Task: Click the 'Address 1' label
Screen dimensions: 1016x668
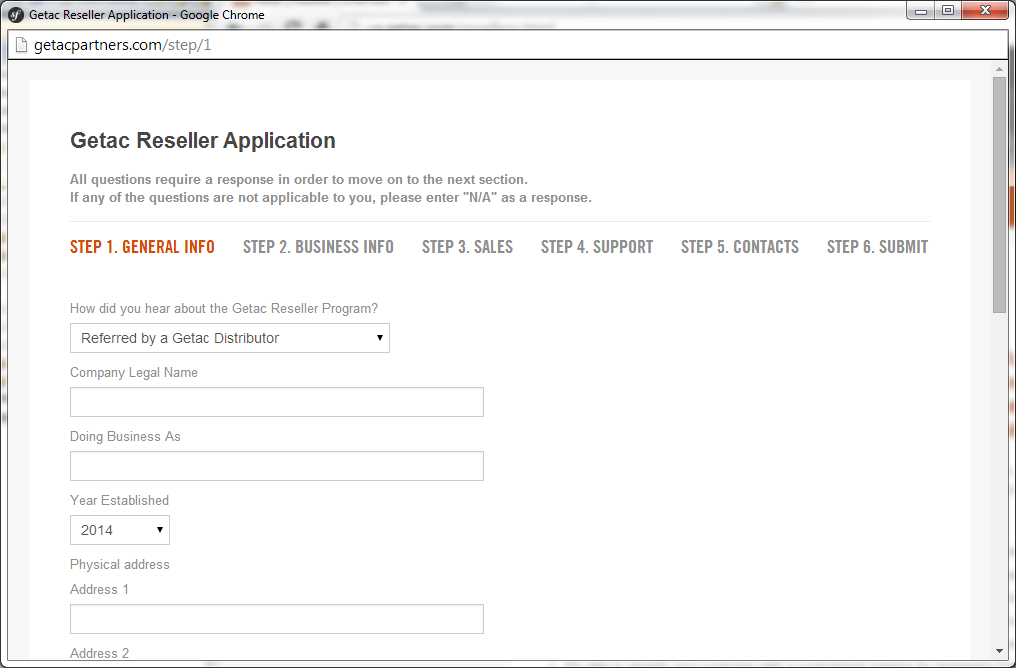Action: [99, 590]
